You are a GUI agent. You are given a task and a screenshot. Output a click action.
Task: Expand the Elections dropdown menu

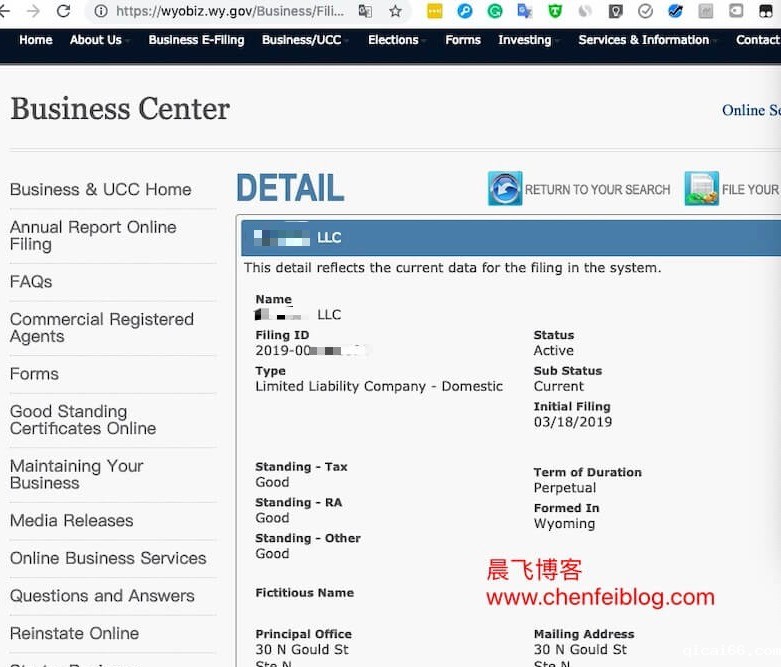click(393, 40)
